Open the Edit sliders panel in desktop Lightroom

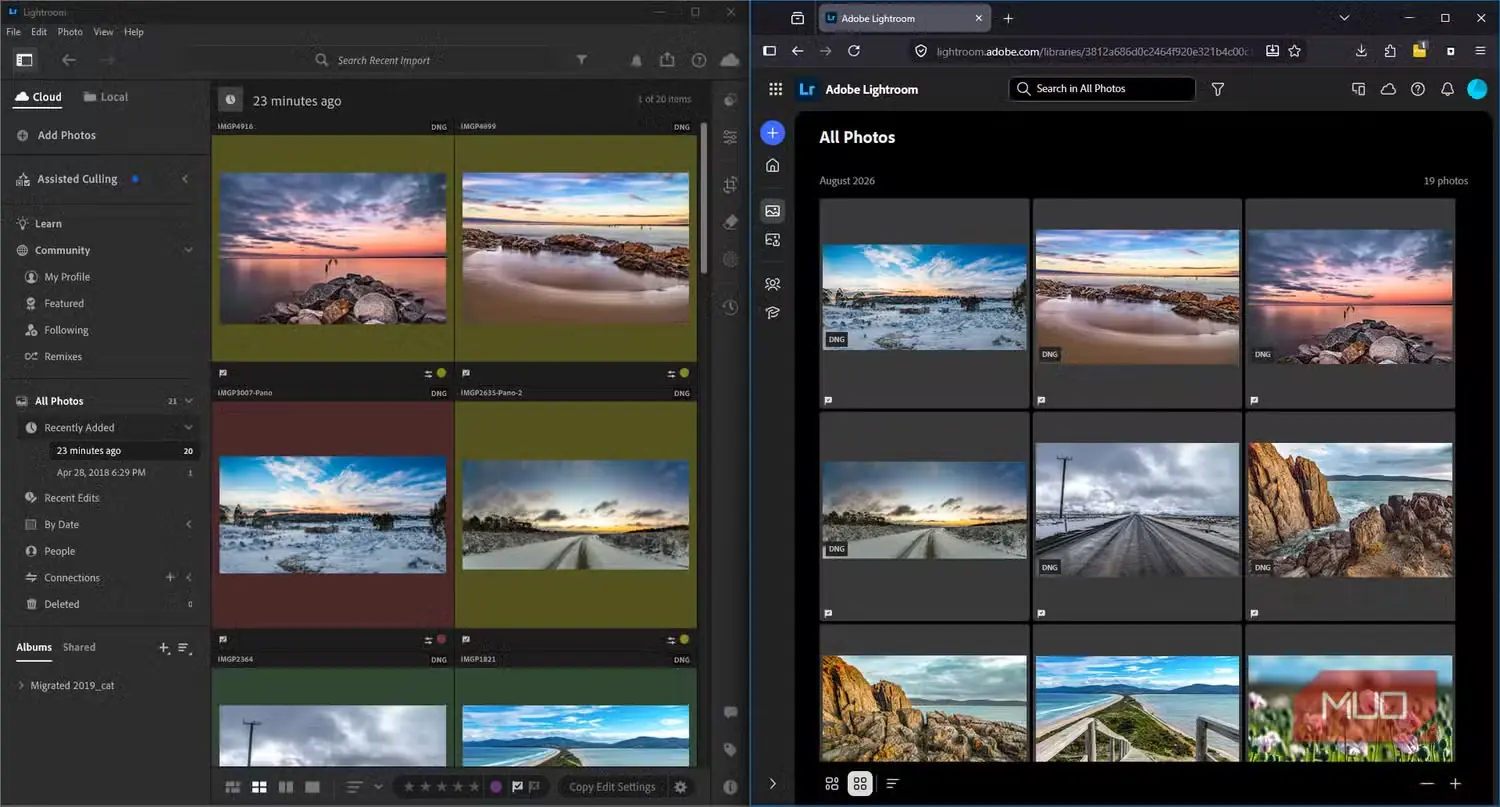click(731, 137)
